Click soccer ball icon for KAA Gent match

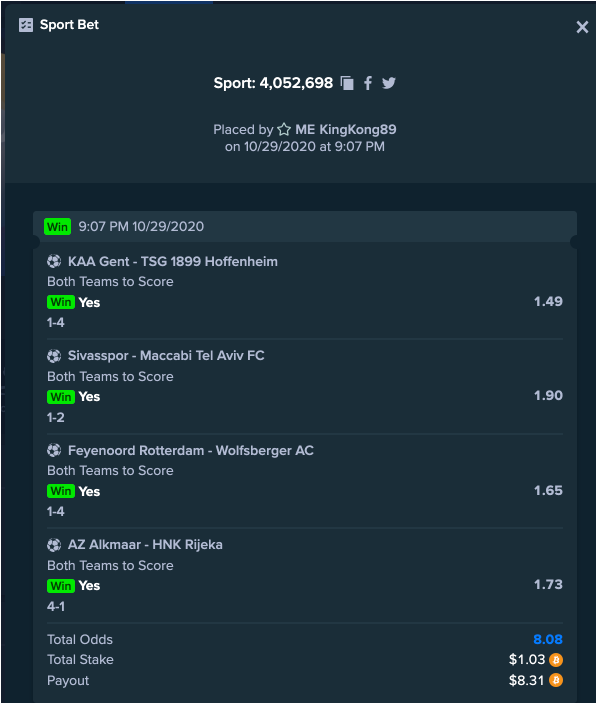tap(54, 261)
